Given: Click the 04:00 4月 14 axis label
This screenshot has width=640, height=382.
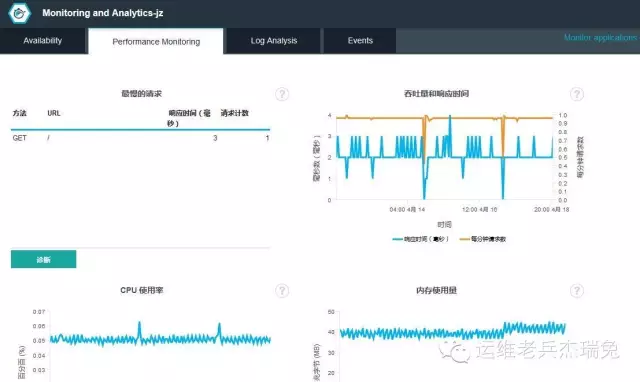Looking at the screenshot, I should point(407,209).
